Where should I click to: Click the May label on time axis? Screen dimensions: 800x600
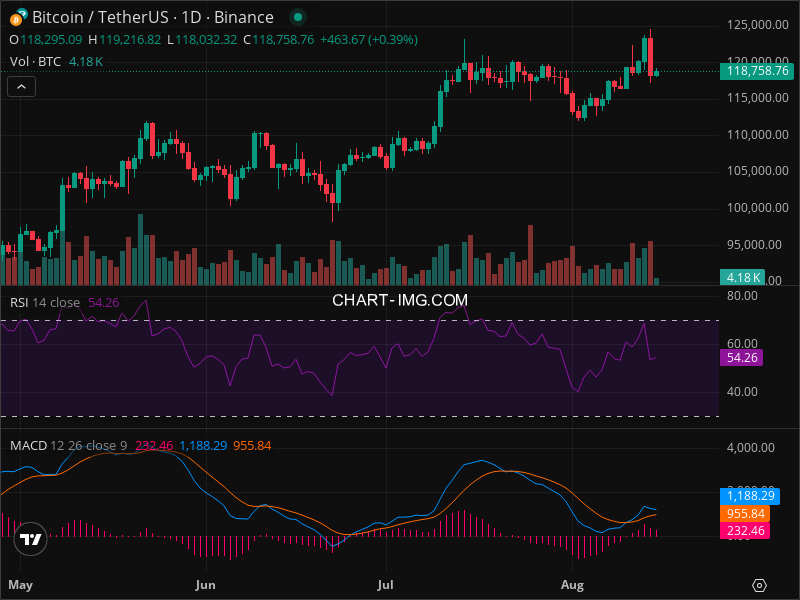[x=20, y=585]
